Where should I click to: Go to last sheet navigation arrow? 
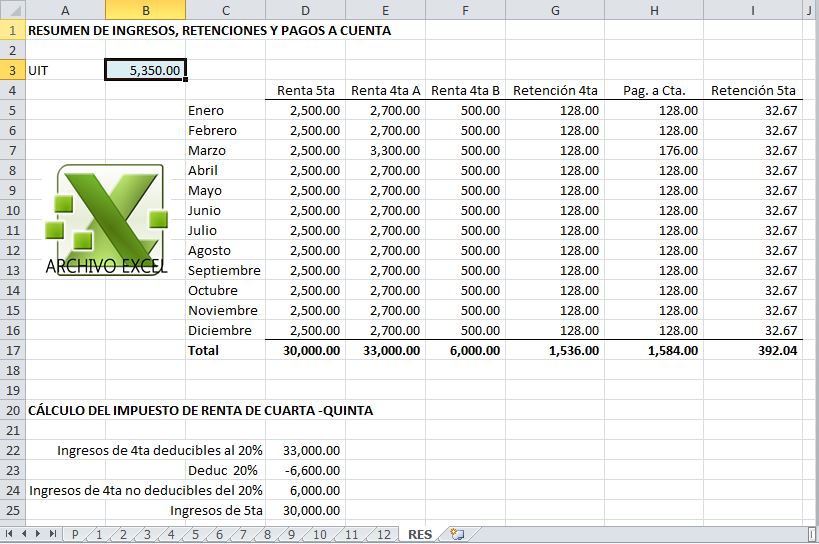[x=53, y=534]
